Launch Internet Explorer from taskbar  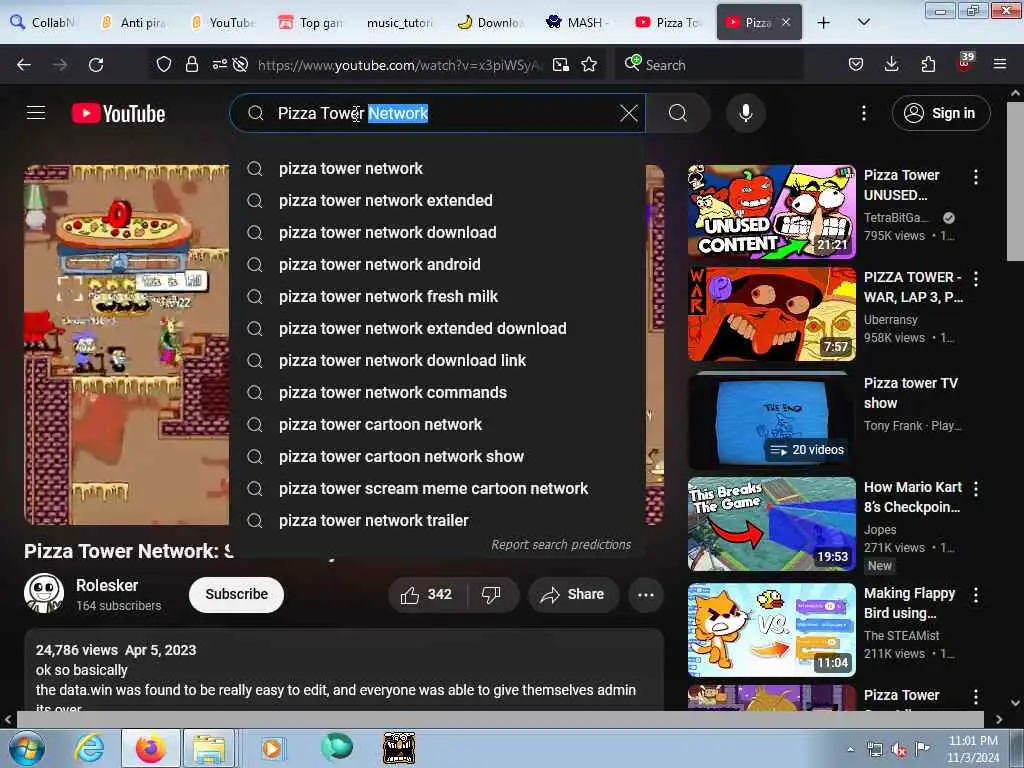click(x=89, y=748)
